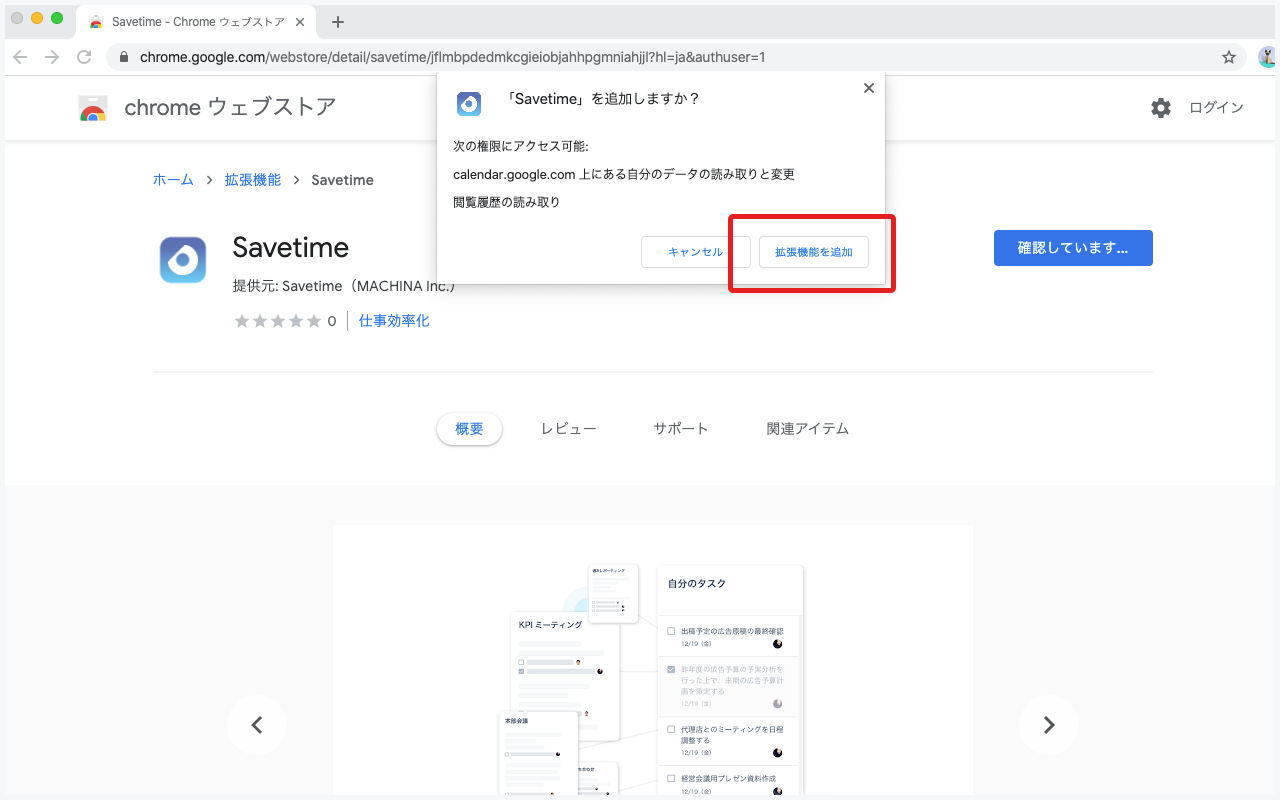
Task: Click the rating count 0
Action: [x=332, y=321]
